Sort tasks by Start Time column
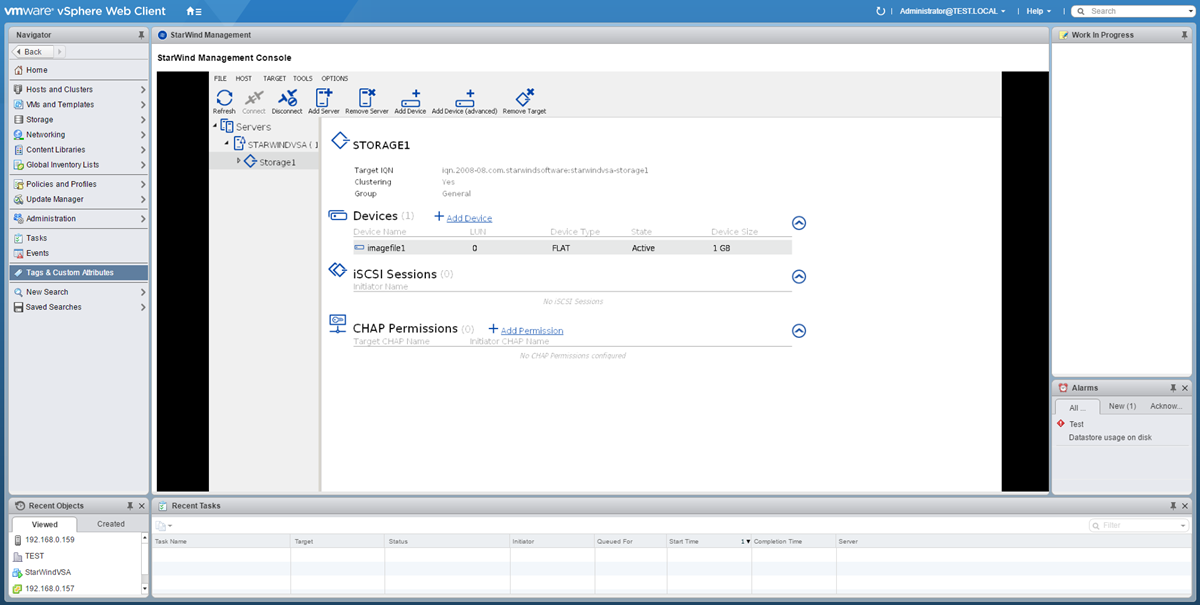The image size is (1200, 605). click(709, 541)
